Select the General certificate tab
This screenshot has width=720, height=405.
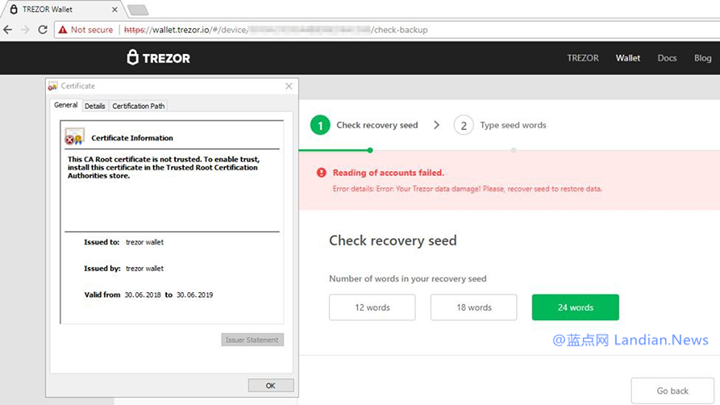pyautogui.click(x=65, y=105)
